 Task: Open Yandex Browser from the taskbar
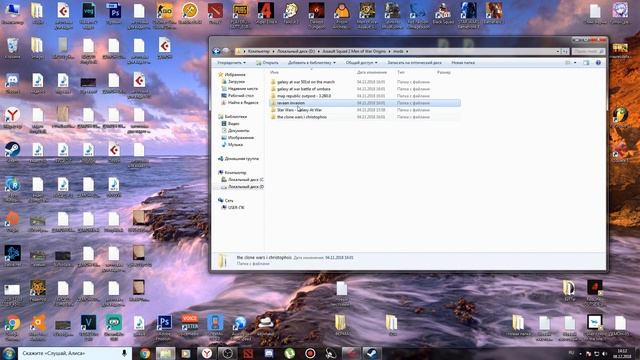coord(207,353)
